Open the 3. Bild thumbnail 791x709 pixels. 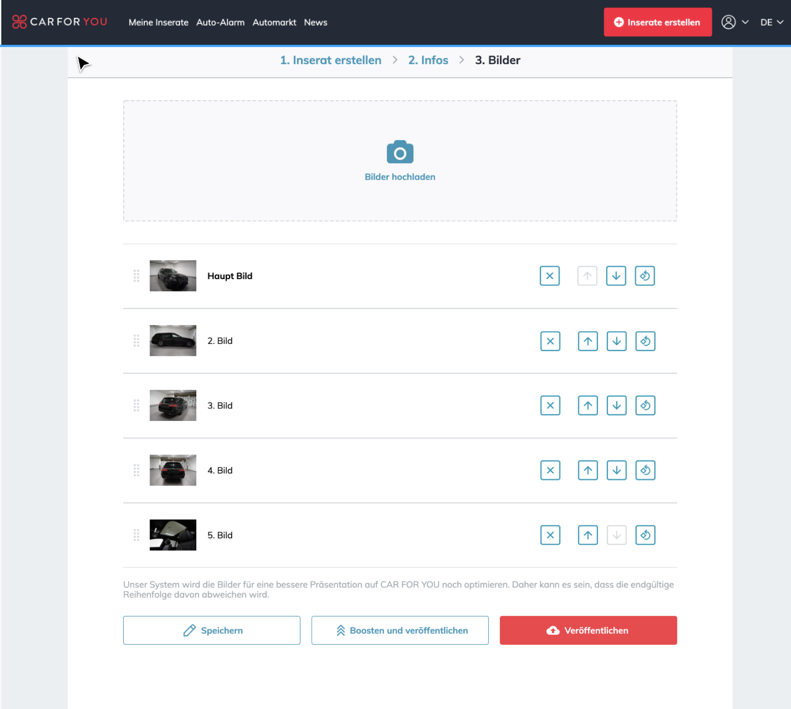[x=173, y=405]
